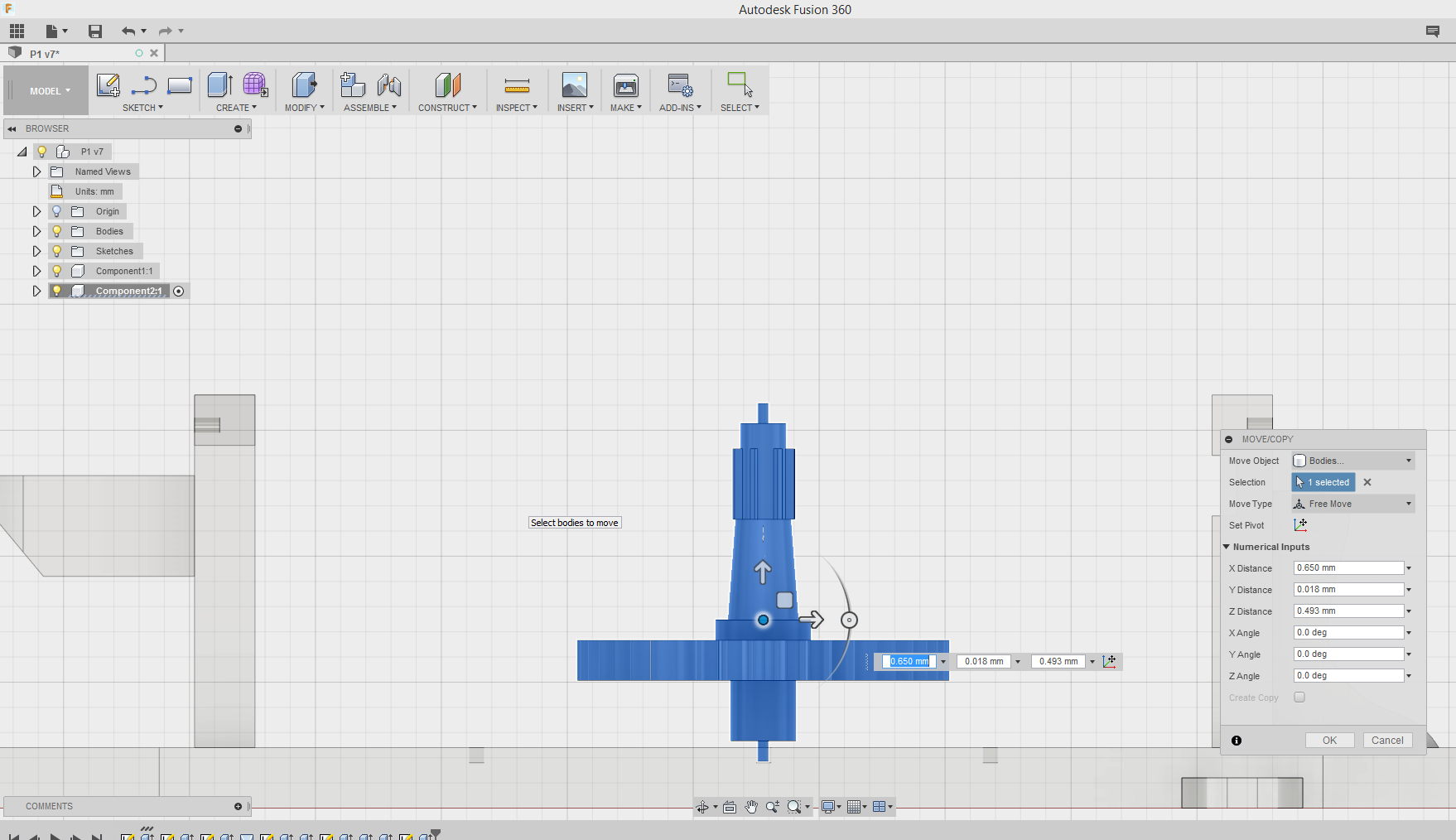The height and width of the screenshot is (840, 1456).
Task: Expand the Bodies folder
Action: point(36,231)
